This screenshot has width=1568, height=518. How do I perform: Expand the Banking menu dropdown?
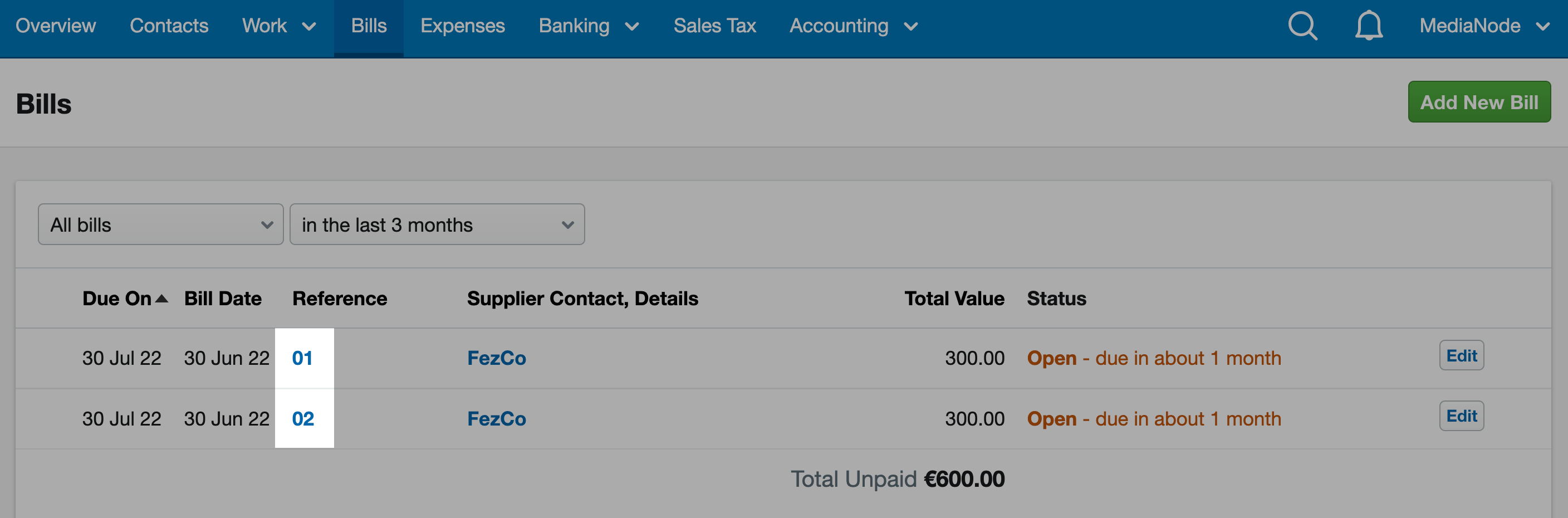pyautogui.click(x=588, y=26)
